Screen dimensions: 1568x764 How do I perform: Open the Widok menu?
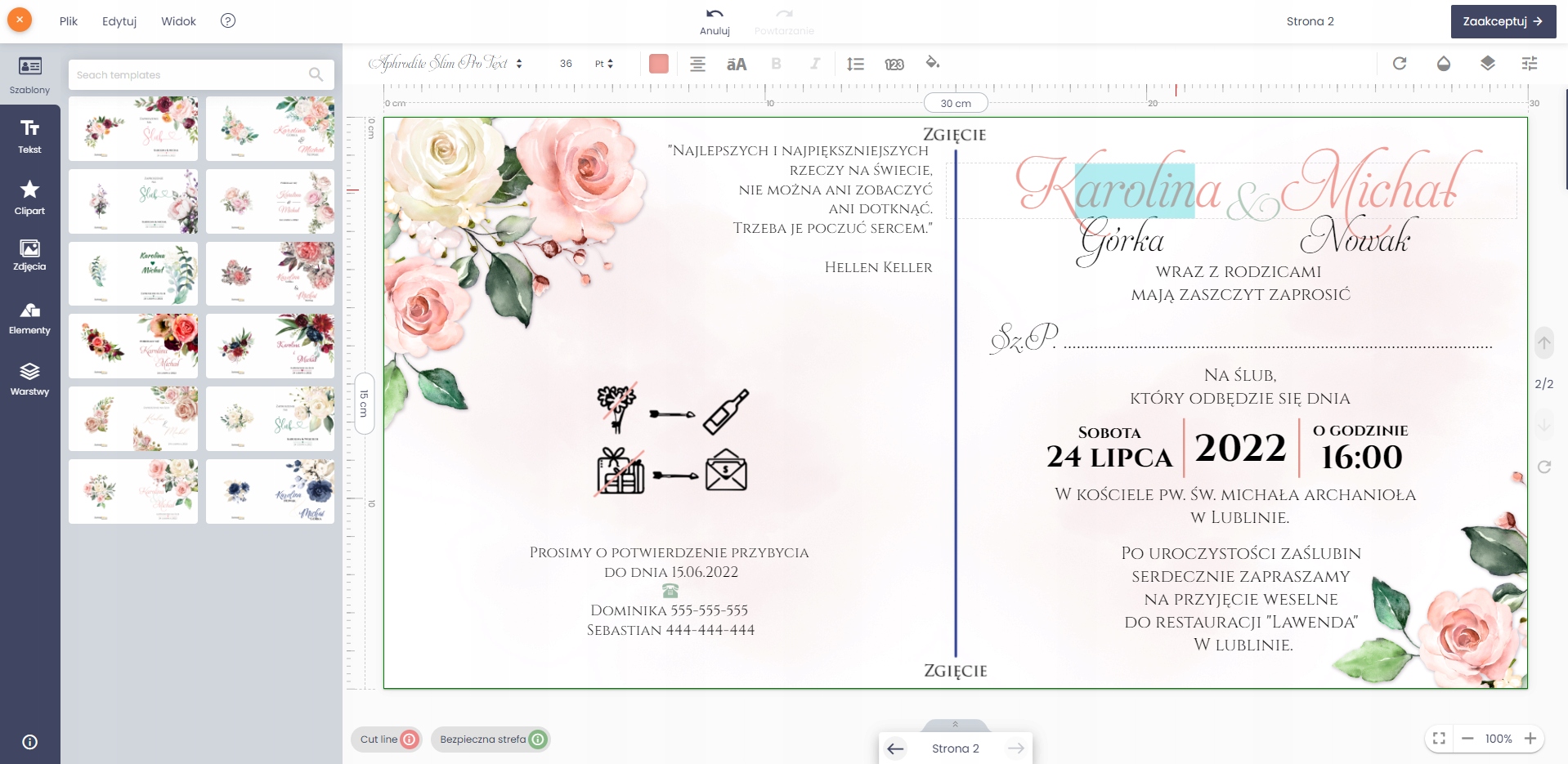click(x=178, y=21)
